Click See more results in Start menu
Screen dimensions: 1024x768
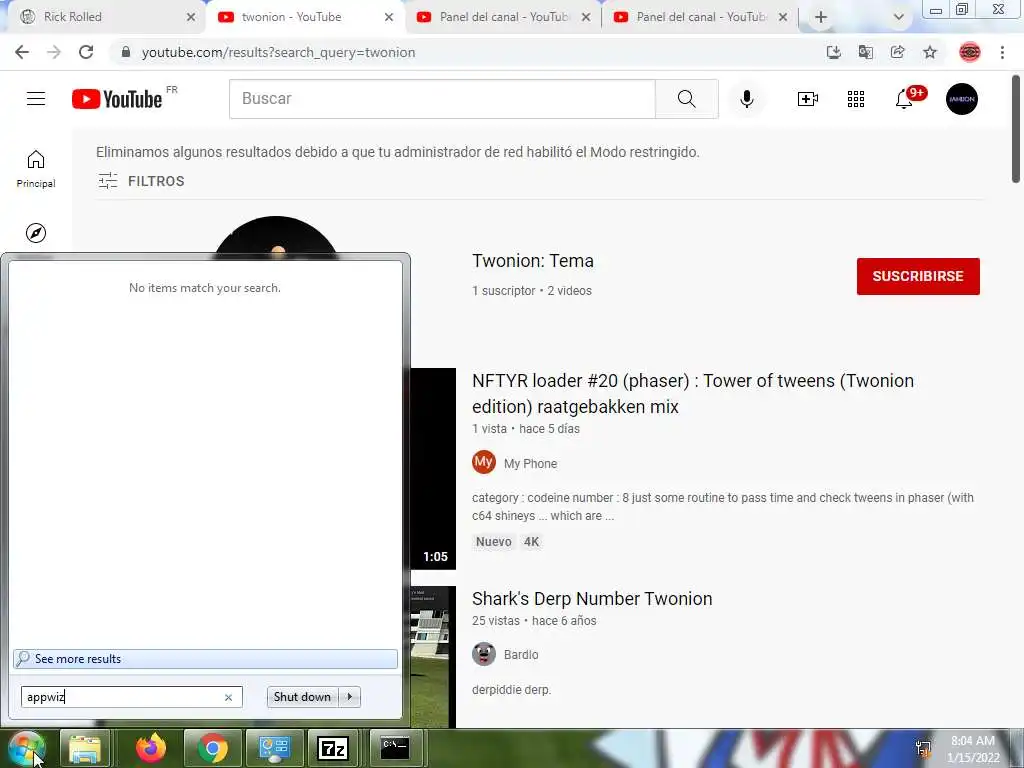coord(205,659)
